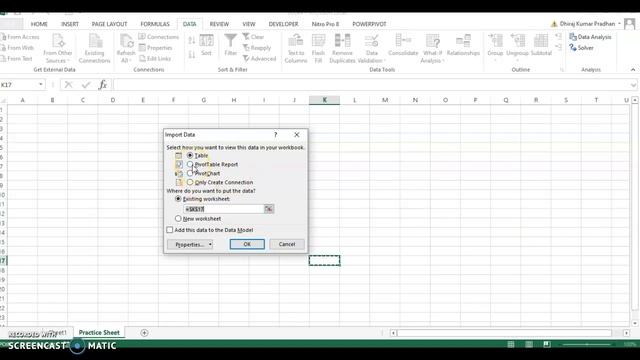
Task: Open Refresh All dropdown
Action: (126, 49)
